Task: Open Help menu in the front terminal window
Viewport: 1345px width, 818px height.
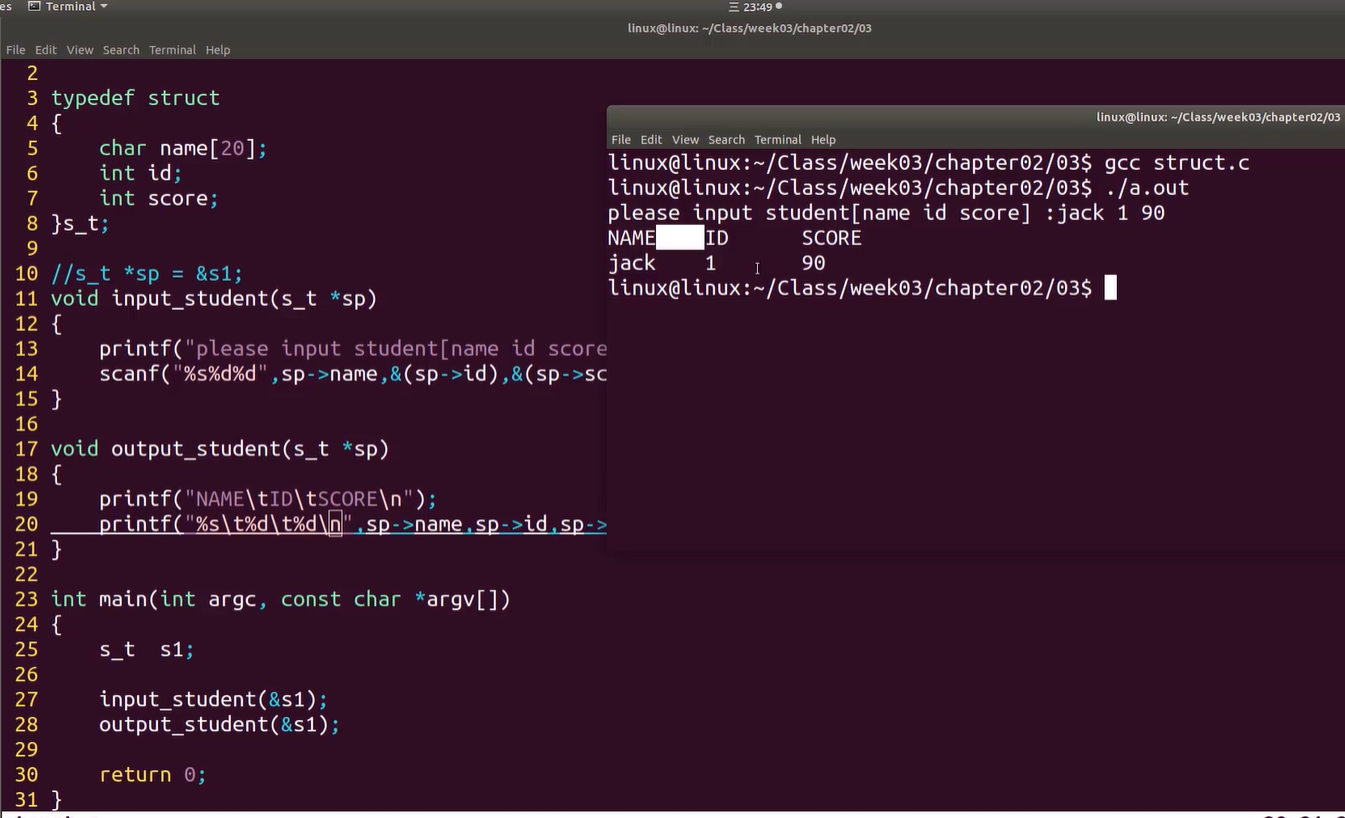Action: [x=823, y=140]
